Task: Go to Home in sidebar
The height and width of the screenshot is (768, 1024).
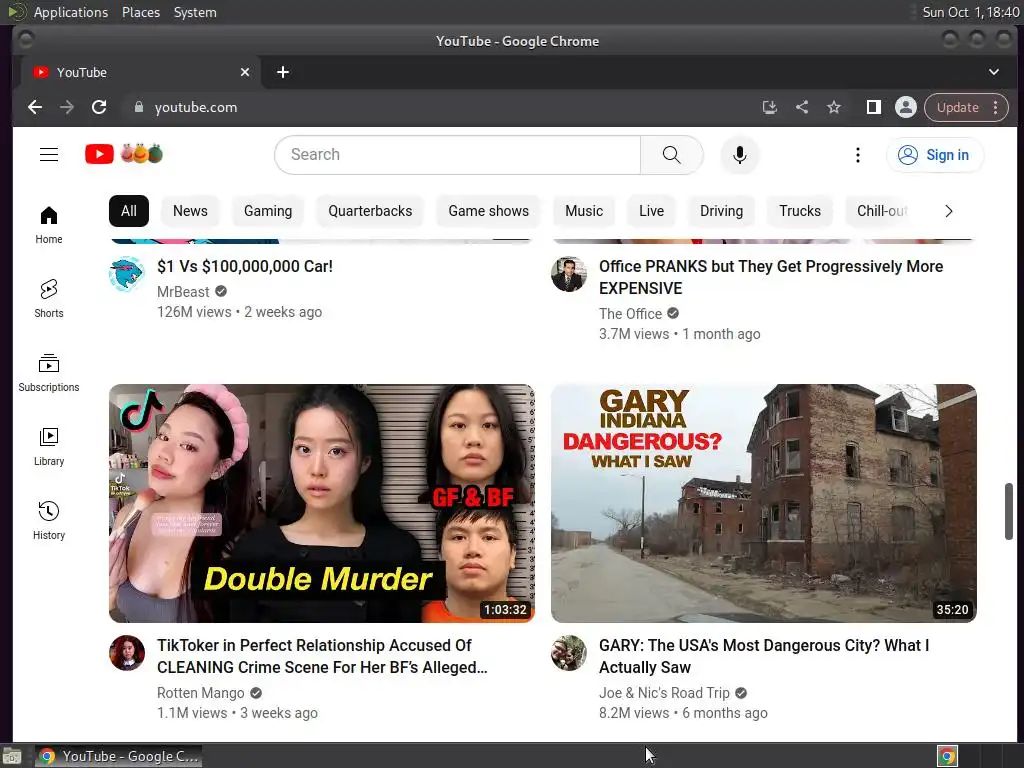Action: click(x=49, y=225)
